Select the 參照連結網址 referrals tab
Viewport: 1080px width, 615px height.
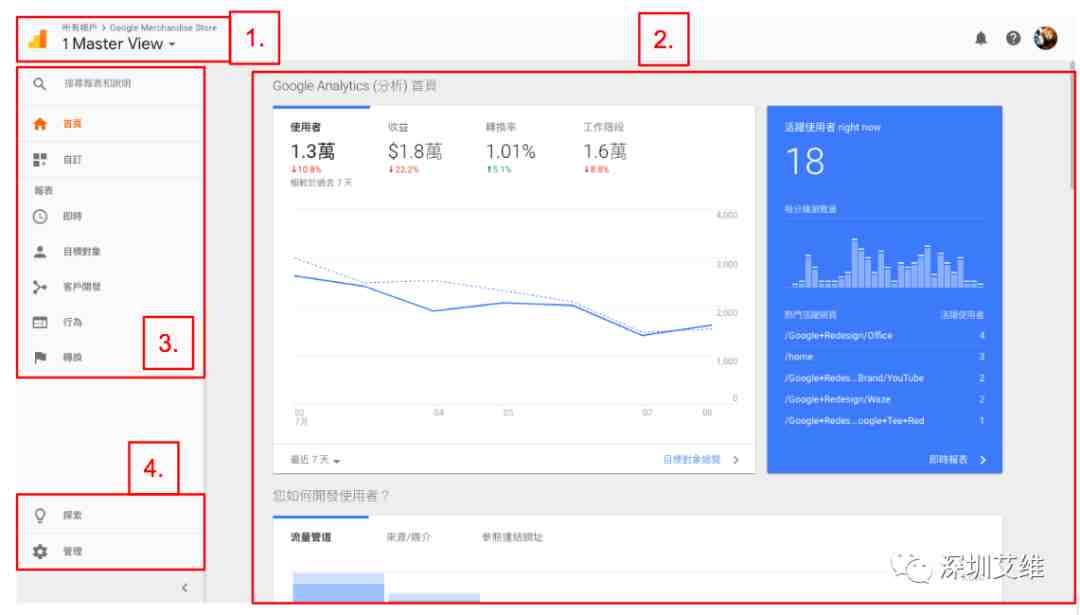[x=512, y=537]
